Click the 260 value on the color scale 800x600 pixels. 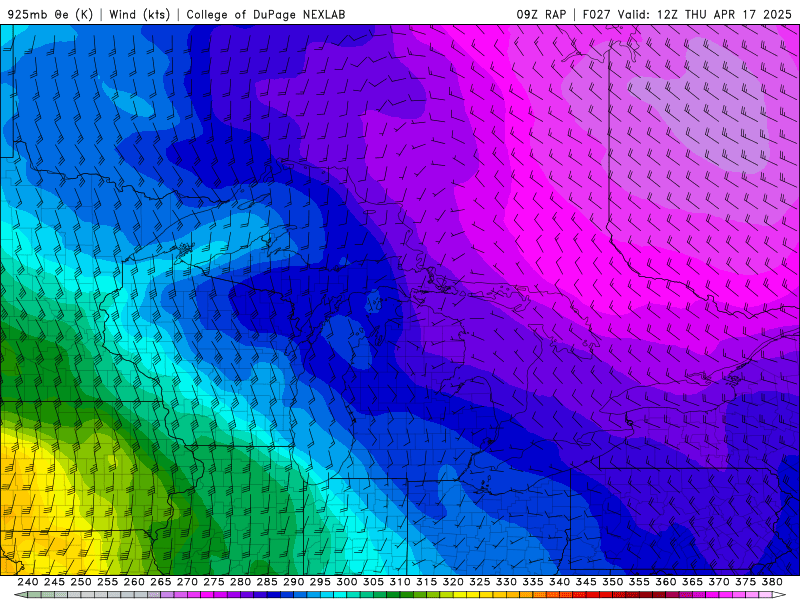coord(134,582)
